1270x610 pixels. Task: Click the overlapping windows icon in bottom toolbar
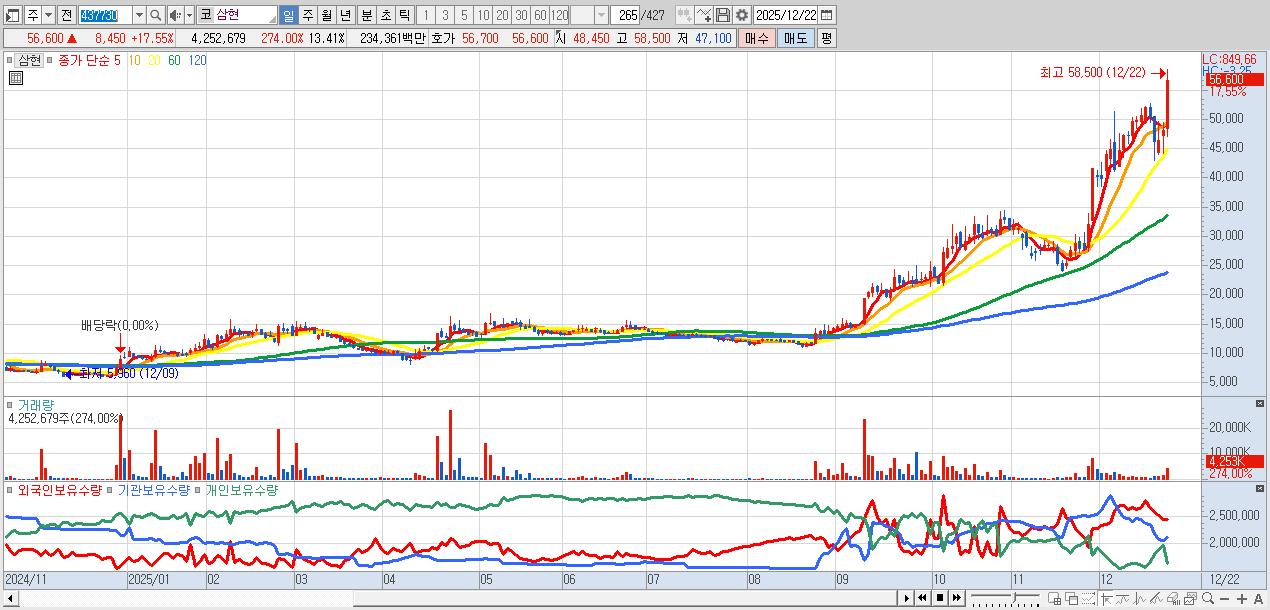(1071, 599)
